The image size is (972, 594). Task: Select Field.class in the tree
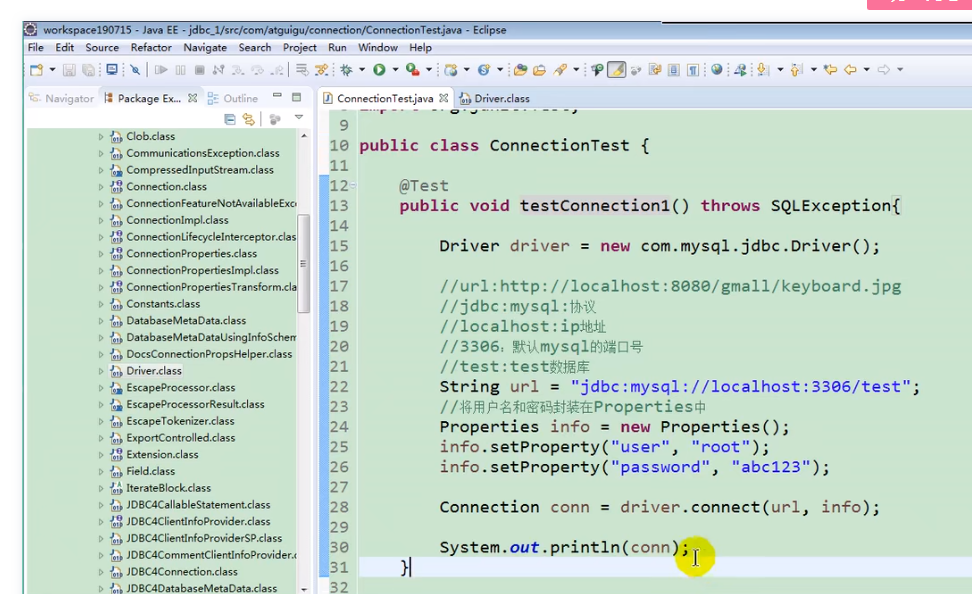pos(151,471)
